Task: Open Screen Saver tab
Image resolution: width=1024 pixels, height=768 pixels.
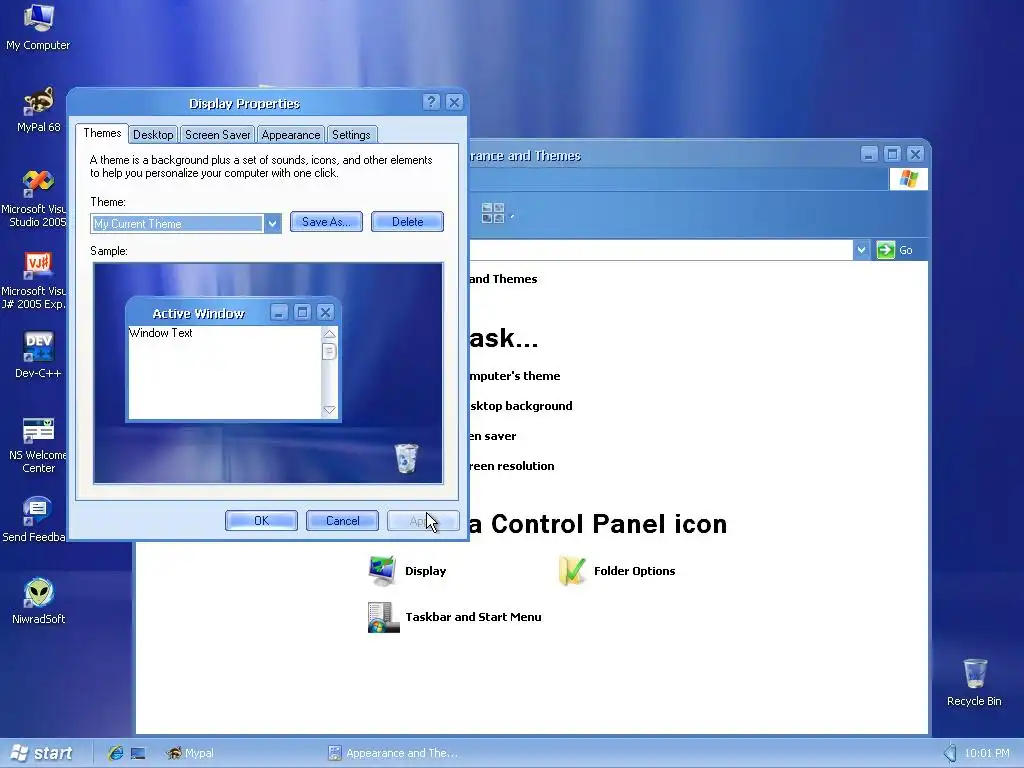Action: 217,135
